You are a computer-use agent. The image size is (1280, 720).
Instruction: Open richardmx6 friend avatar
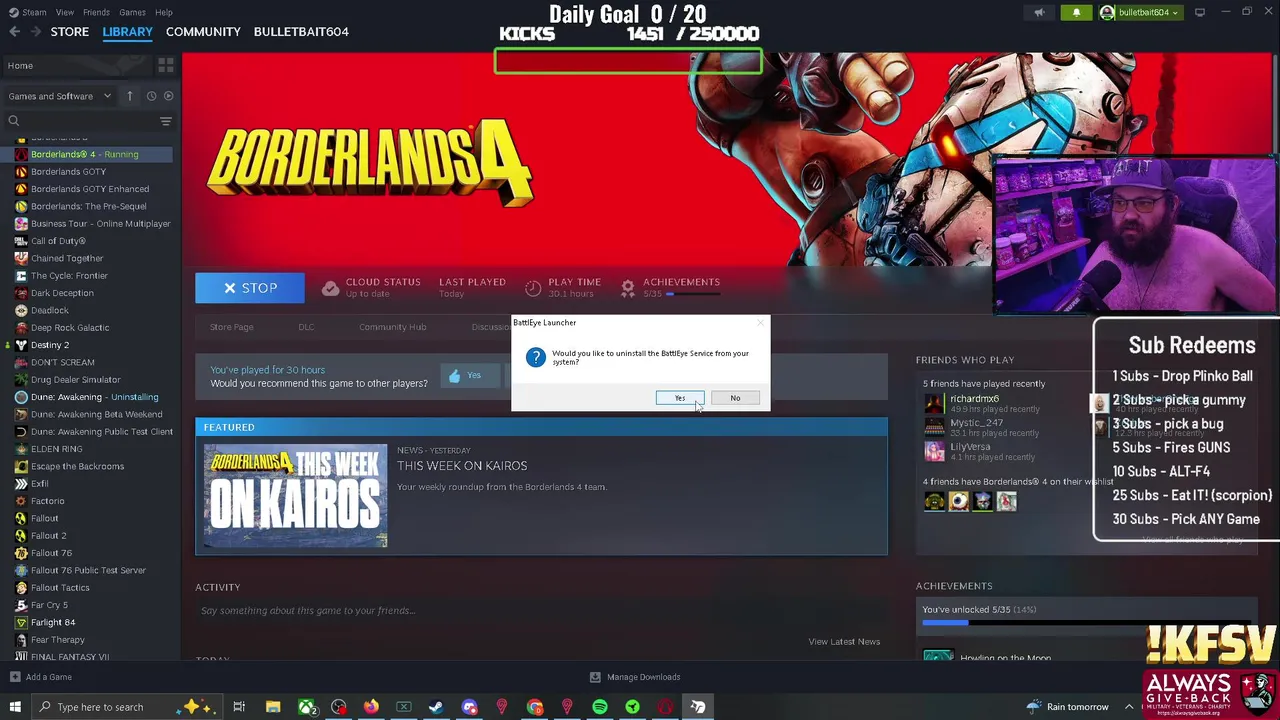pos(934,403)
